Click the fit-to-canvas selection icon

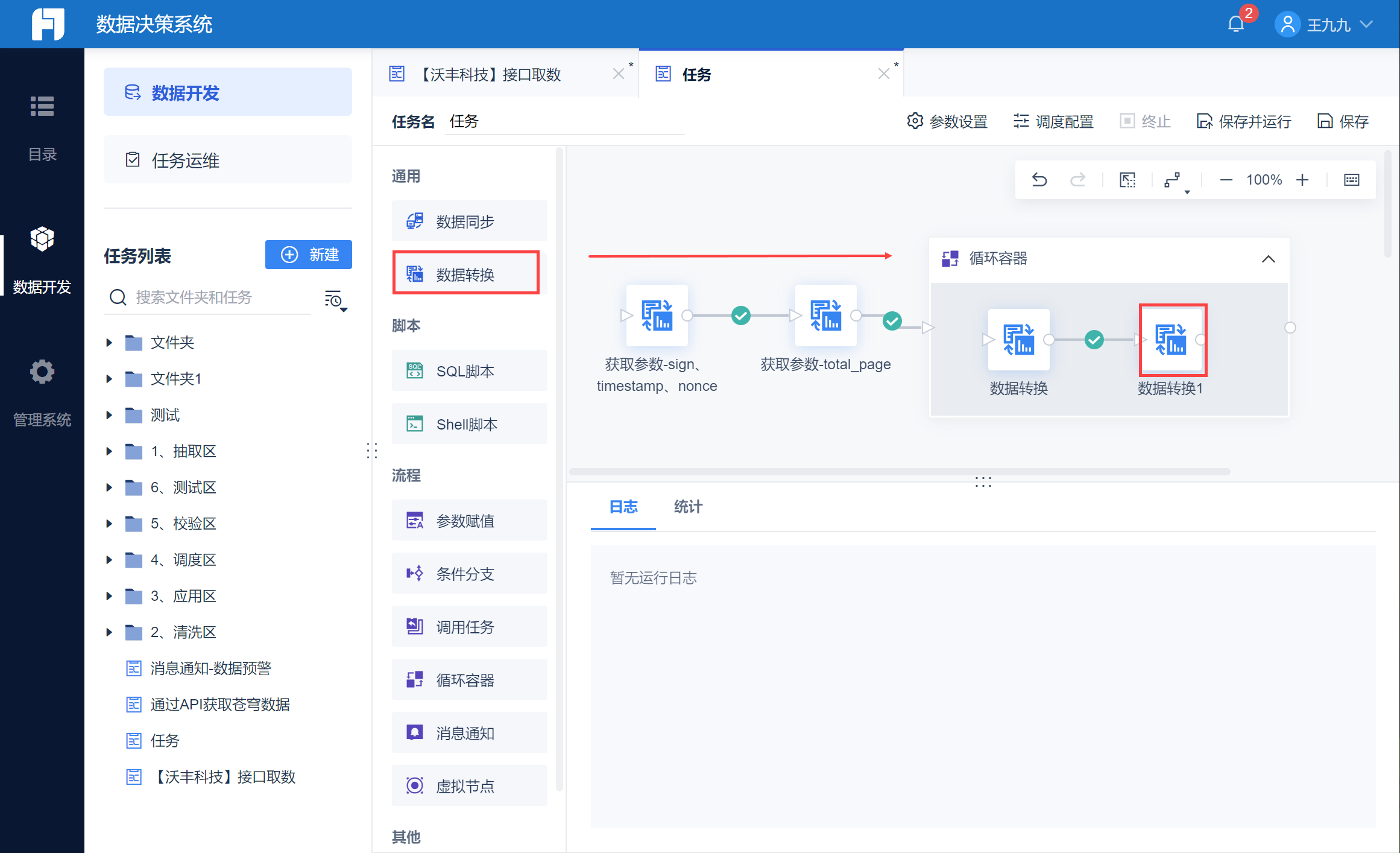pos(1127,180)
